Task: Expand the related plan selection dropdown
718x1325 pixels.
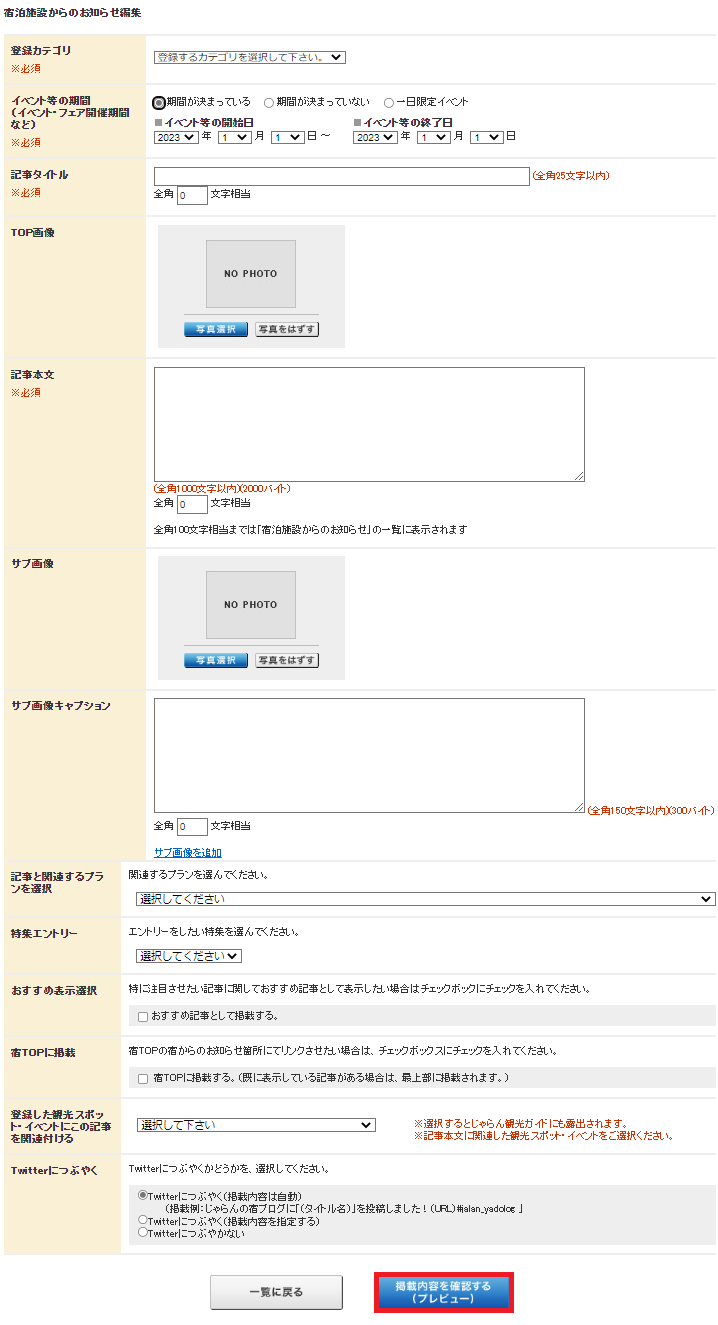Action: tap(425, 899)
